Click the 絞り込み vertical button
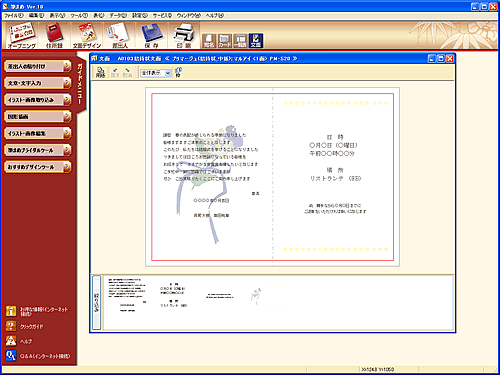Viewport: 500px width, 375px height. point(96,303)
